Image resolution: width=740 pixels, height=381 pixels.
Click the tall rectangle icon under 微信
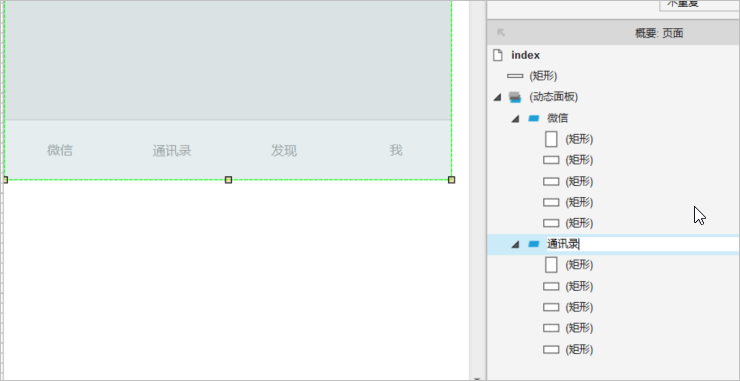[x=551, y=139]
